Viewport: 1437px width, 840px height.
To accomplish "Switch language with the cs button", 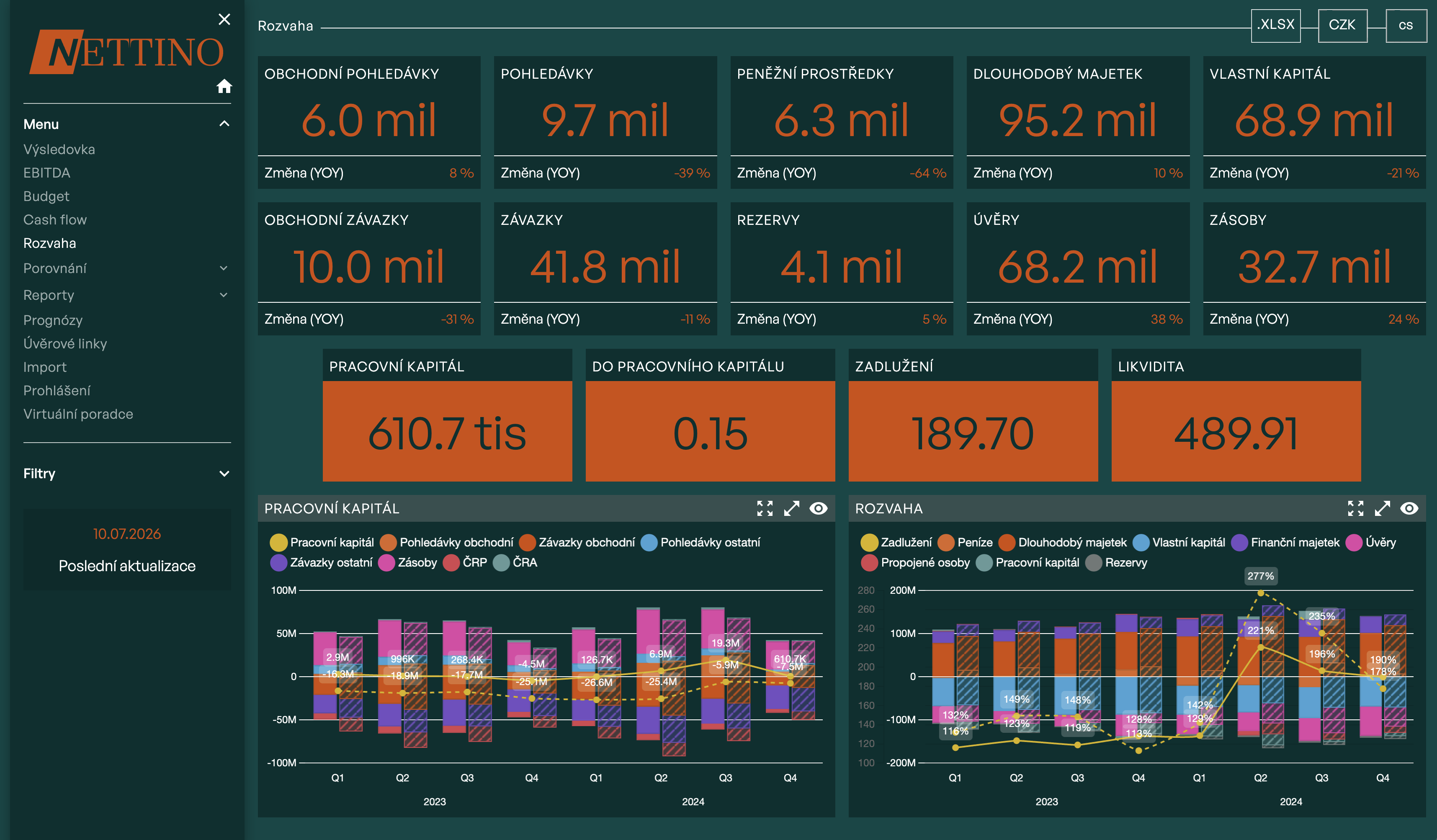I will 1406,25.
